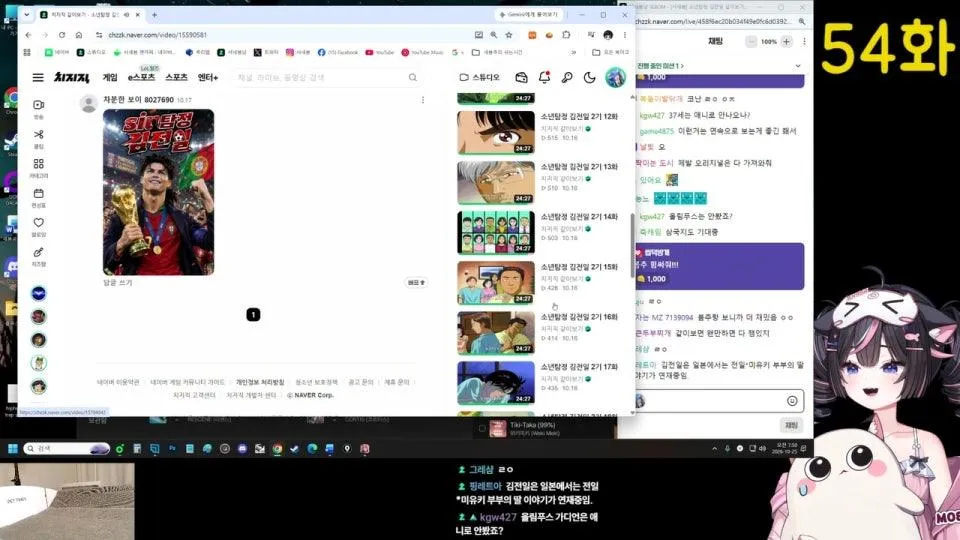The image size is (960, 540).
Task: Open the Windows Start menu
Action: (13, 449)
